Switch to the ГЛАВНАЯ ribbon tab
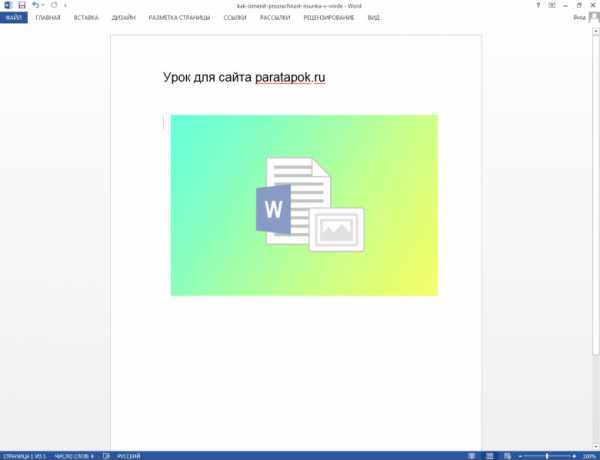Viewport: 600px width, 460px height. (48, 18)
